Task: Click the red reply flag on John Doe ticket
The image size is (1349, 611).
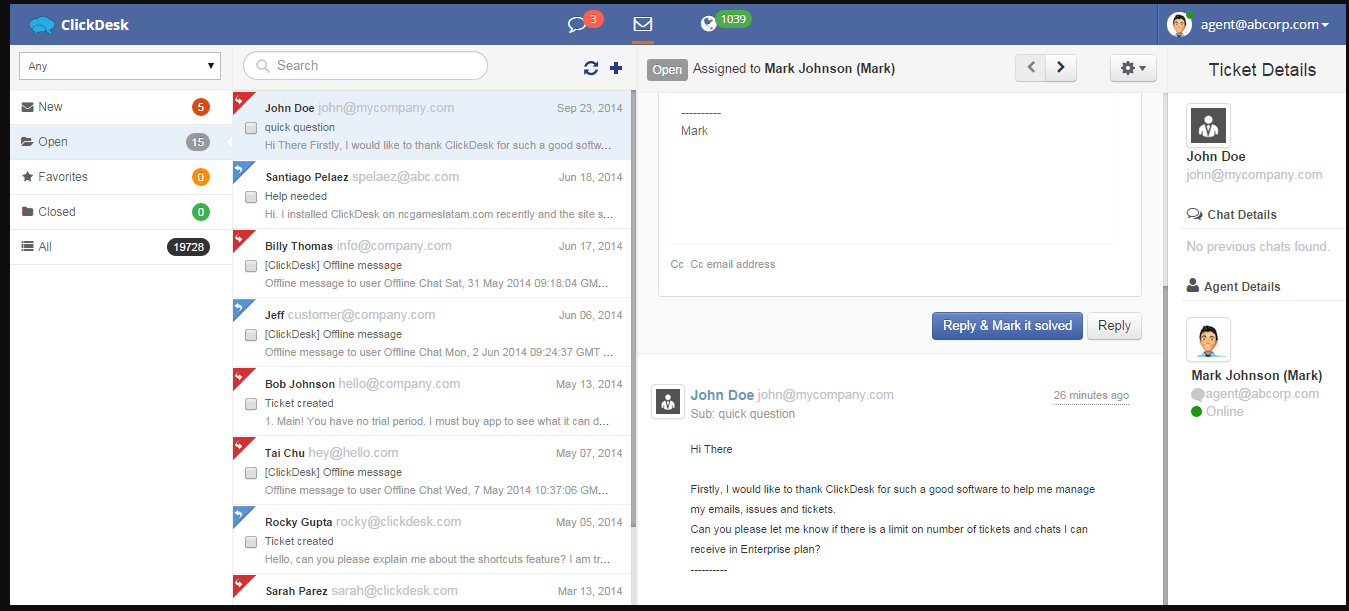Action: coord(240,100)
